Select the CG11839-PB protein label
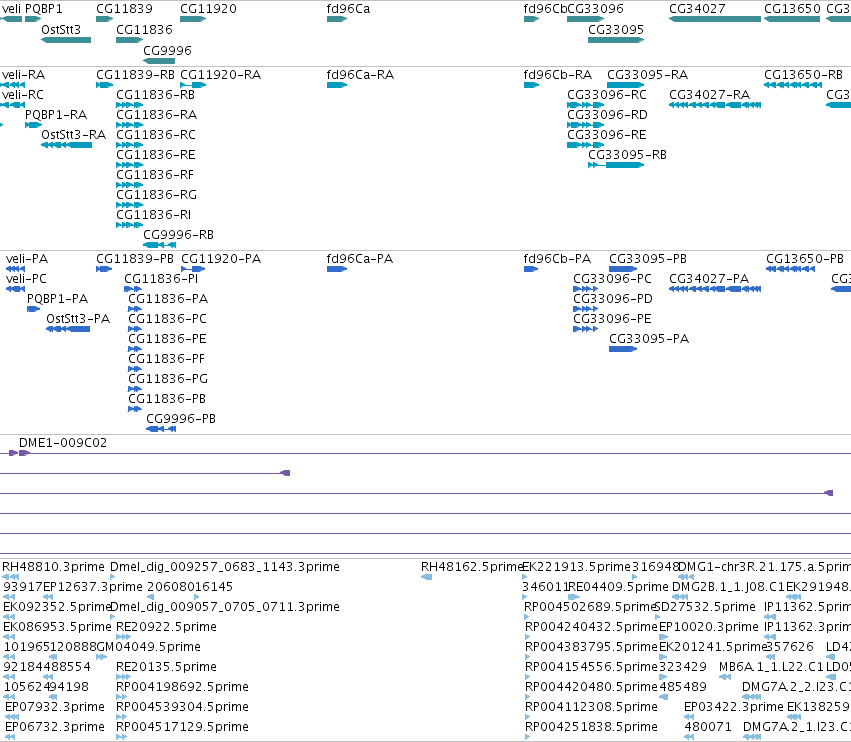Screen dimensions: 851x742 (x=135, y=259)
